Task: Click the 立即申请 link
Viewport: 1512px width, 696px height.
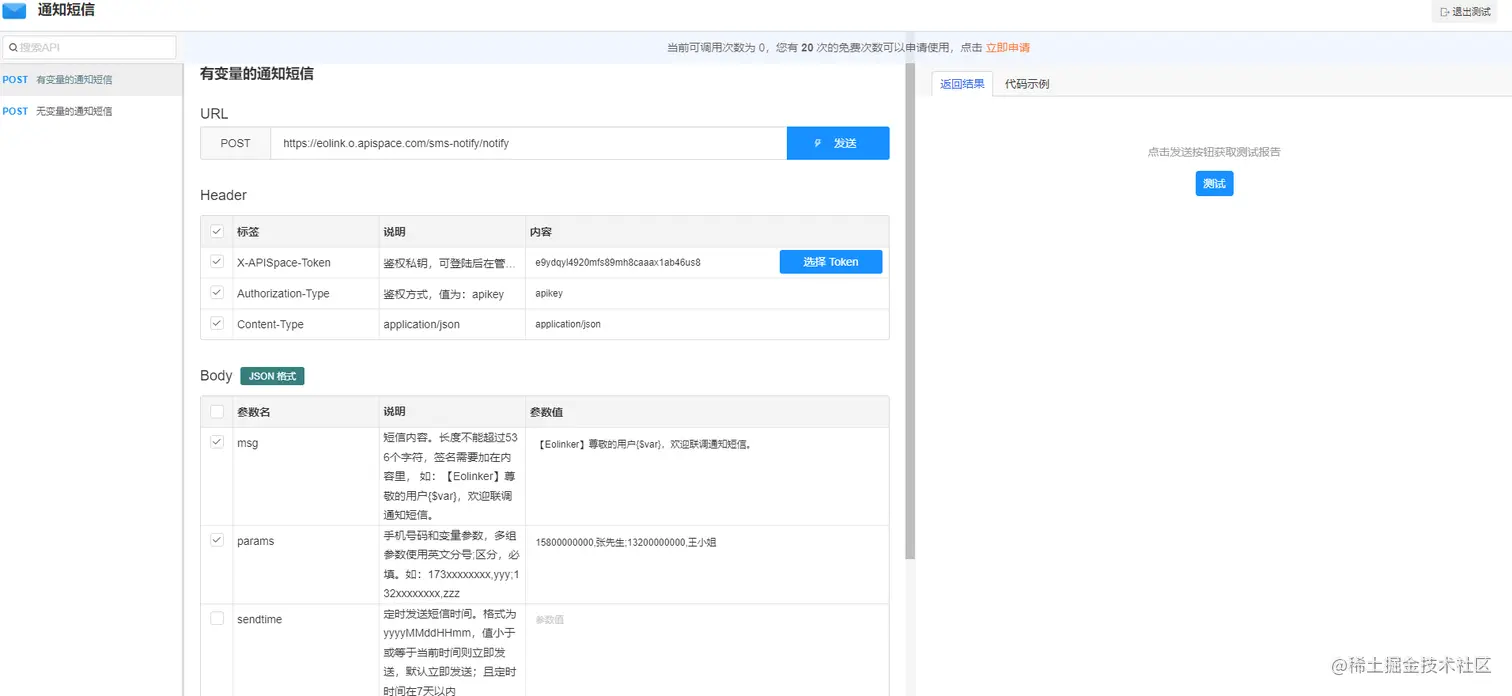Action: (1007, 48)
